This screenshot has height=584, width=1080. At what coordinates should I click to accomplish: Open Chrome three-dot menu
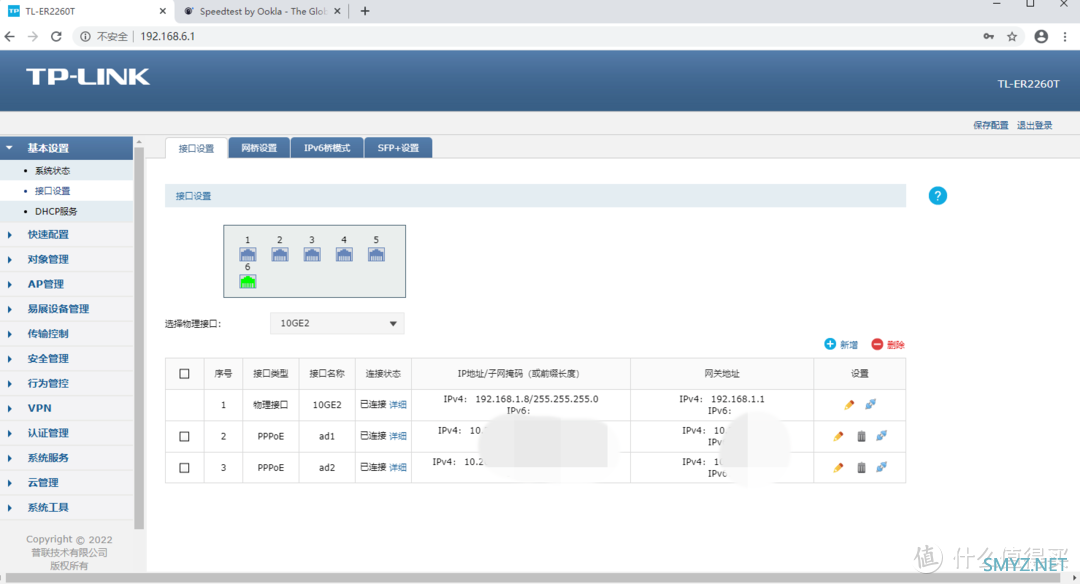[x=1065, y=36]
